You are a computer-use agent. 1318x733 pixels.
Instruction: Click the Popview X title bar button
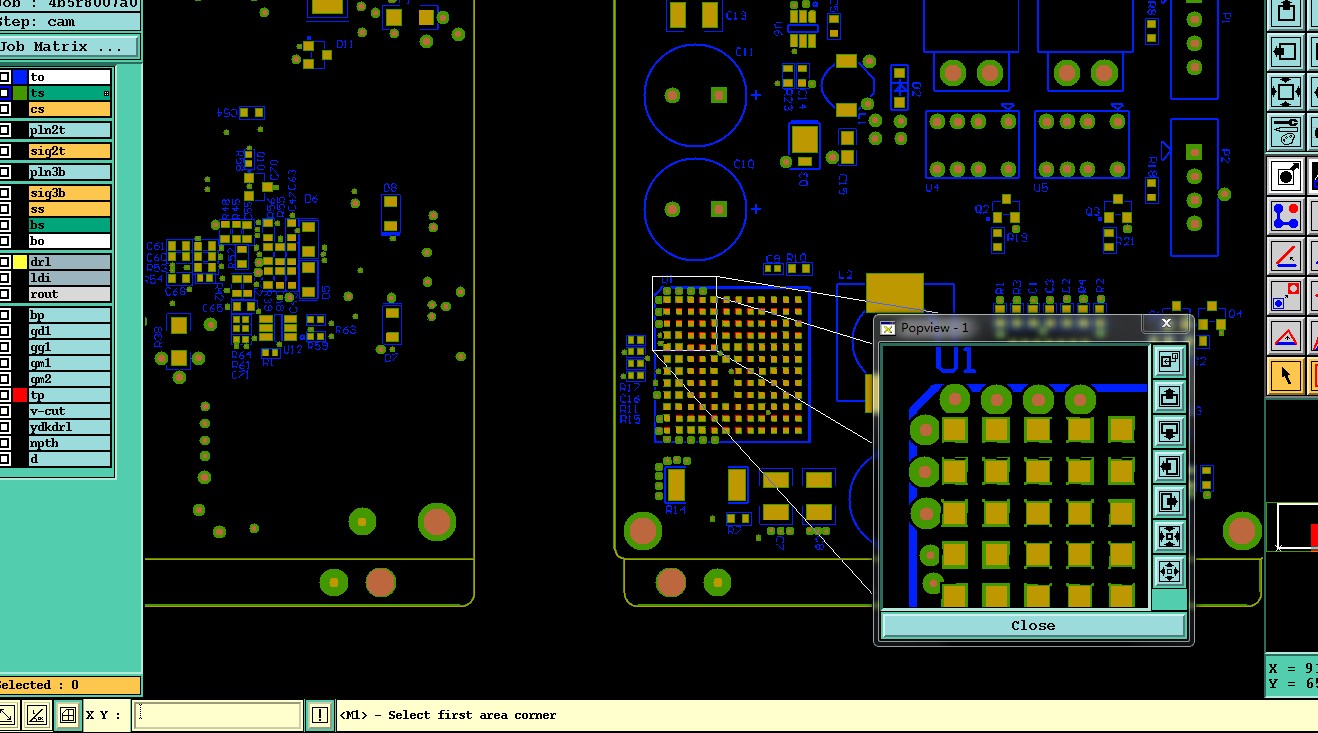[x=1166, y=323]
